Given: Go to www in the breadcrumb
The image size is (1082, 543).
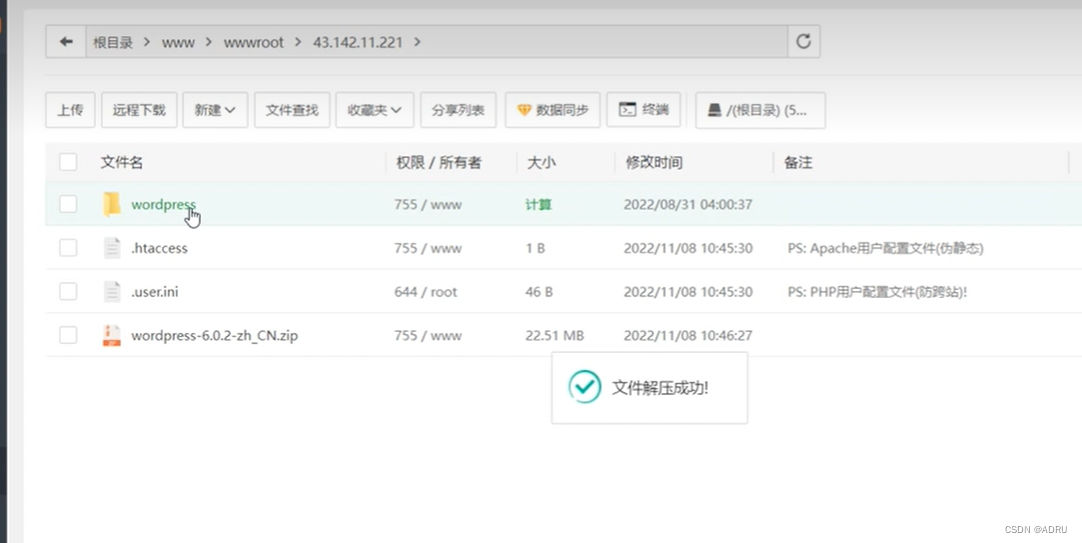Looking at the screenshot, I should click(x=178, y=43).
